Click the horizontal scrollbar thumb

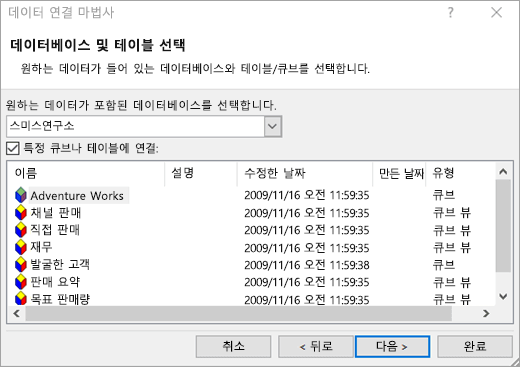(x=239, y=313)
